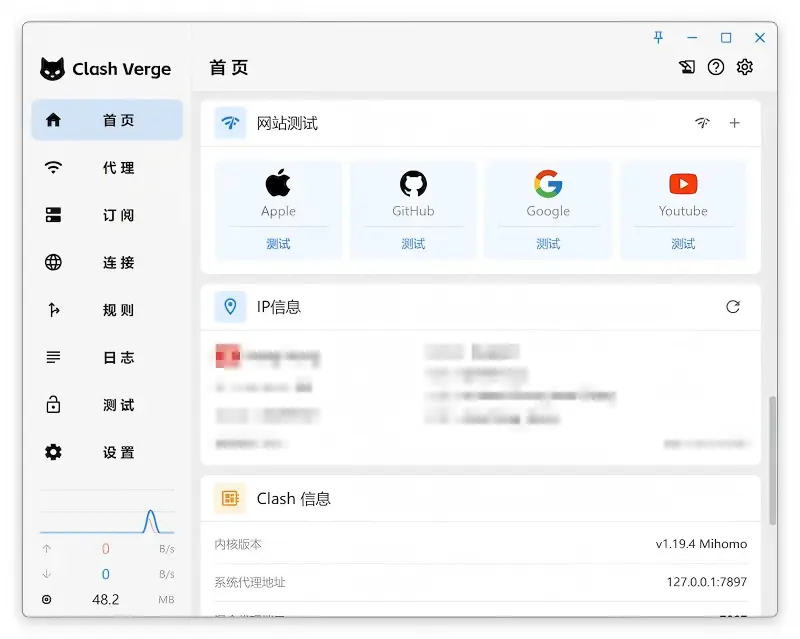Click the lightweight mode icon in header
Screen dimensions: 800x639
(687, 67)
